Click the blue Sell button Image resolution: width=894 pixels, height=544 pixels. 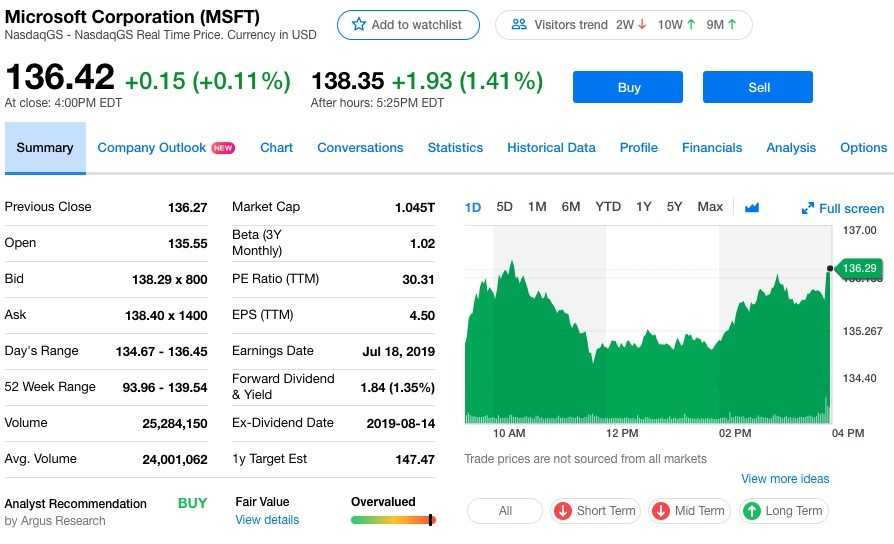(x=758, y=87)
